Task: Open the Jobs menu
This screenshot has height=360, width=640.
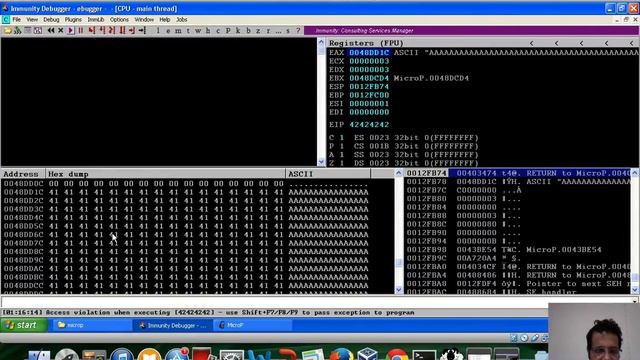Action: pyautogui.click(x=182, y=20)
